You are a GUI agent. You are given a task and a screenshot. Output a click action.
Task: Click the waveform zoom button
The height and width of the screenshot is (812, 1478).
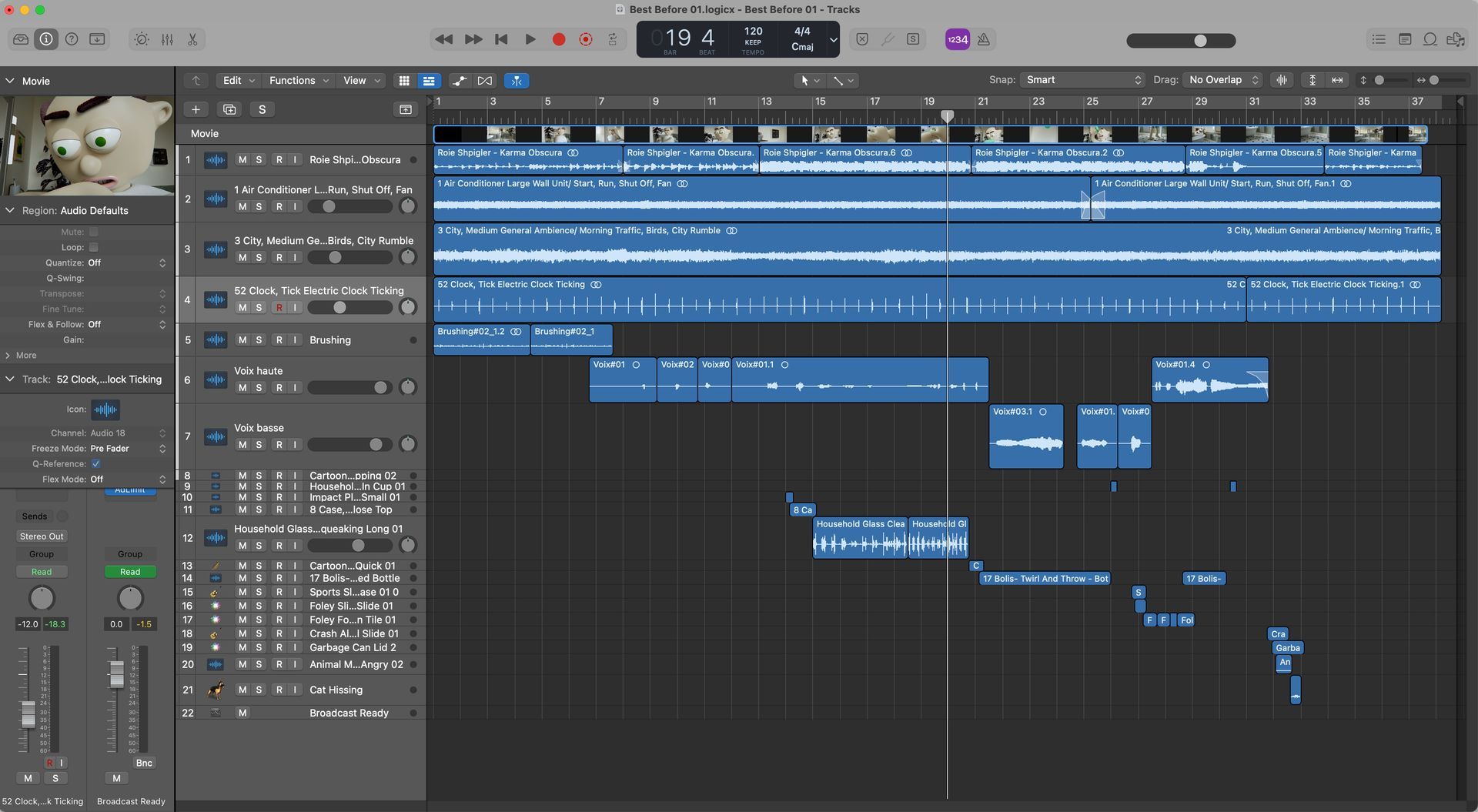coord(1282,80)
